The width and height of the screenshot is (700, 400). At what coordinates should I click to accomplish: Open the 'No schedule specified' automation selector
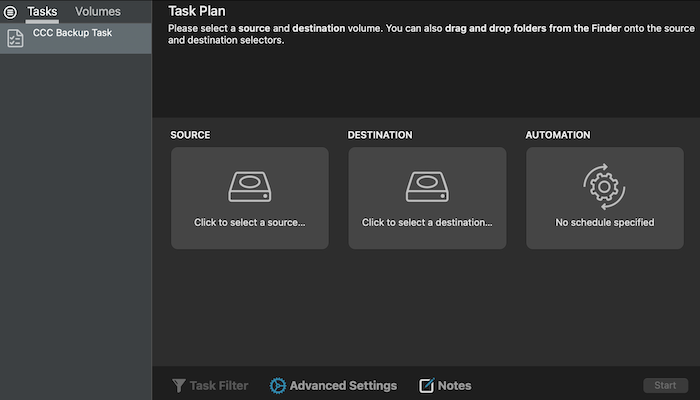click(x=604, y=222)
